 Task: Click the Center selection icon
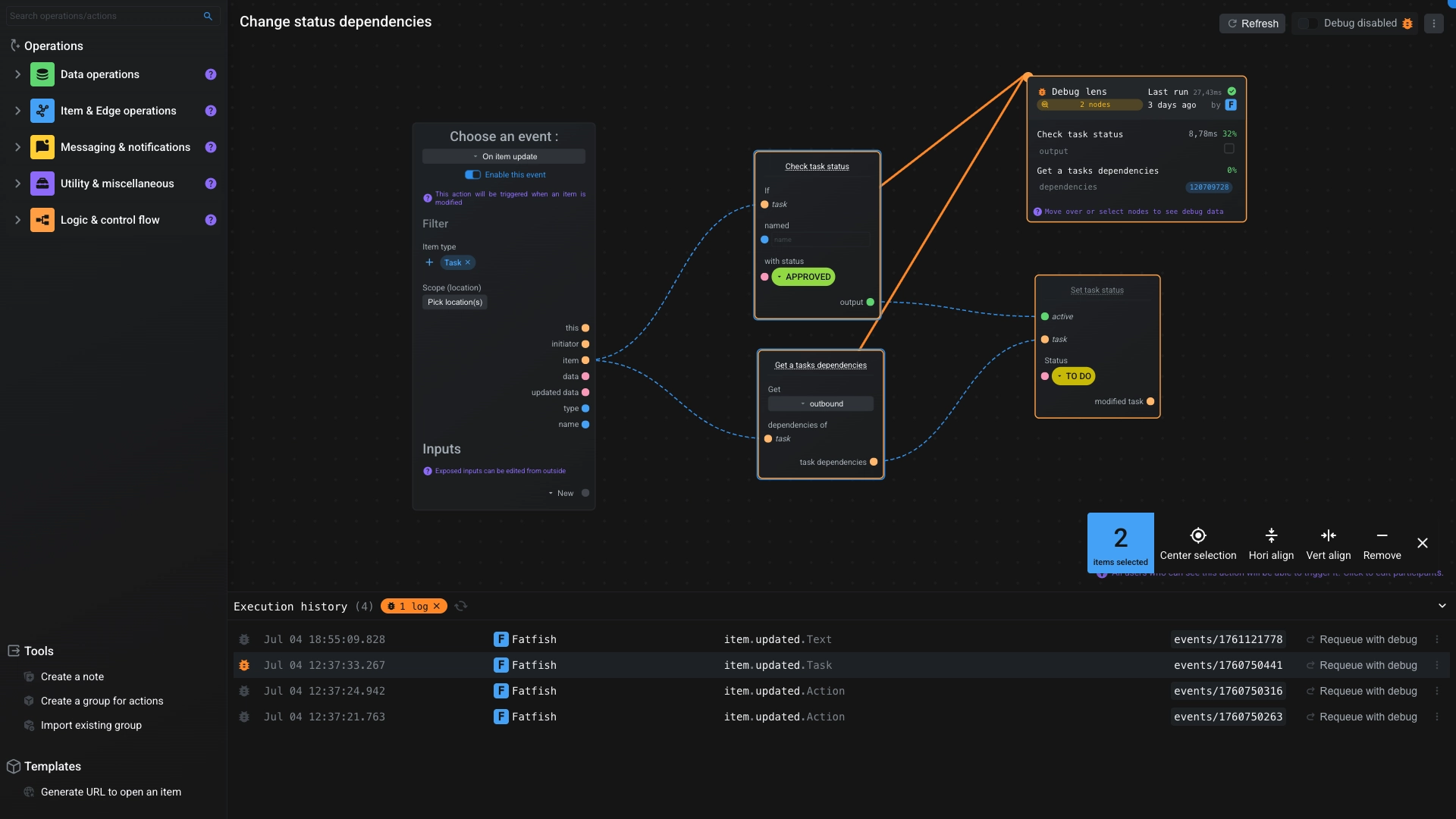click(x=1198, y=535)
